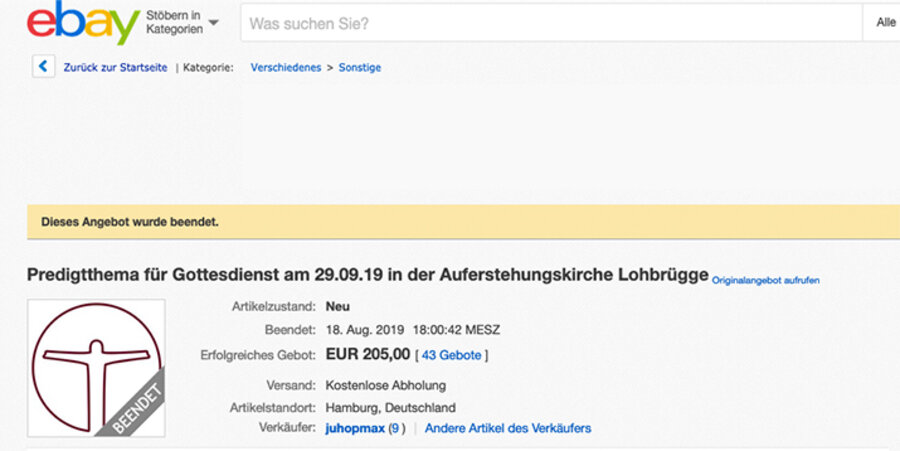Image resolution: width=900 pixels, height=451 pixels.
Task: Click the Kostenlose Abholung shipping text
Action: point(386,385)
